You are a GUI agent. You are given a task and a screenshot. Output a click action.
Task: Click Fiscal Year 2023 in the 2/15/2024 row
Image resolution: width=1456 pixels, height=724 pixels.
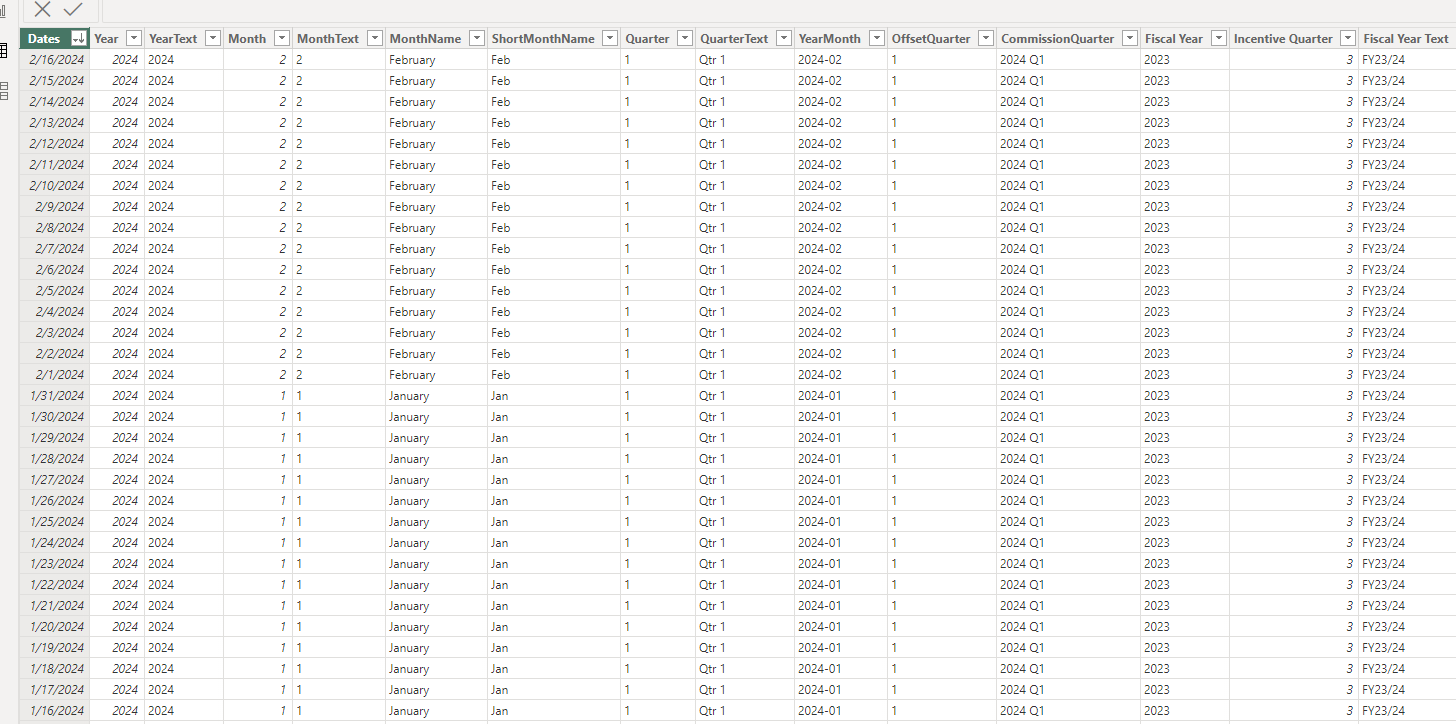1157,81
